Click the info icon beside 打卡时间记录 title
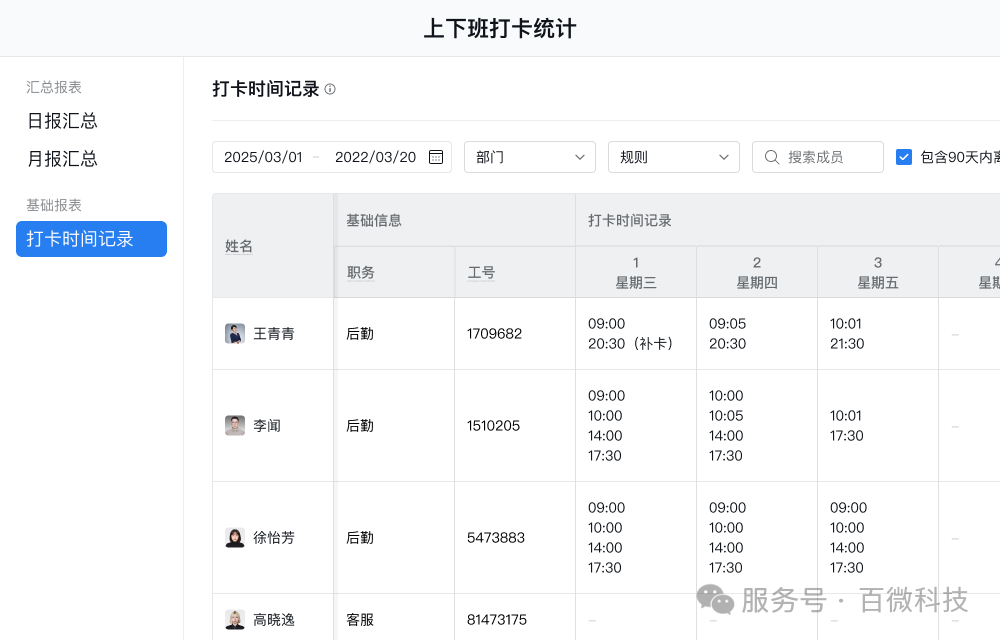The height and width of the screenshot is (640, 1000). tap(329, 89)
